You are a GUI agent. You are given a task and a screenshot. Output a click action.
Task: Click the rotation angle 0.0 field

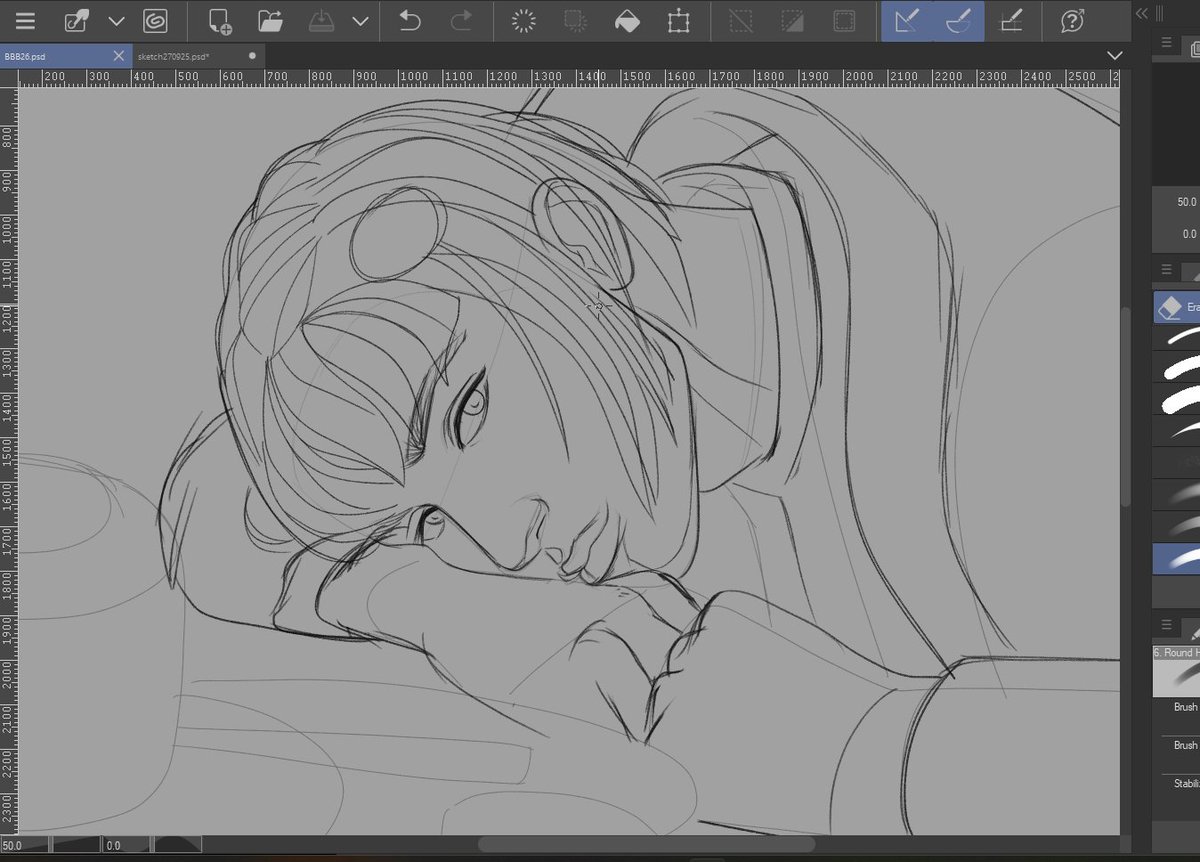click(126, 845)
